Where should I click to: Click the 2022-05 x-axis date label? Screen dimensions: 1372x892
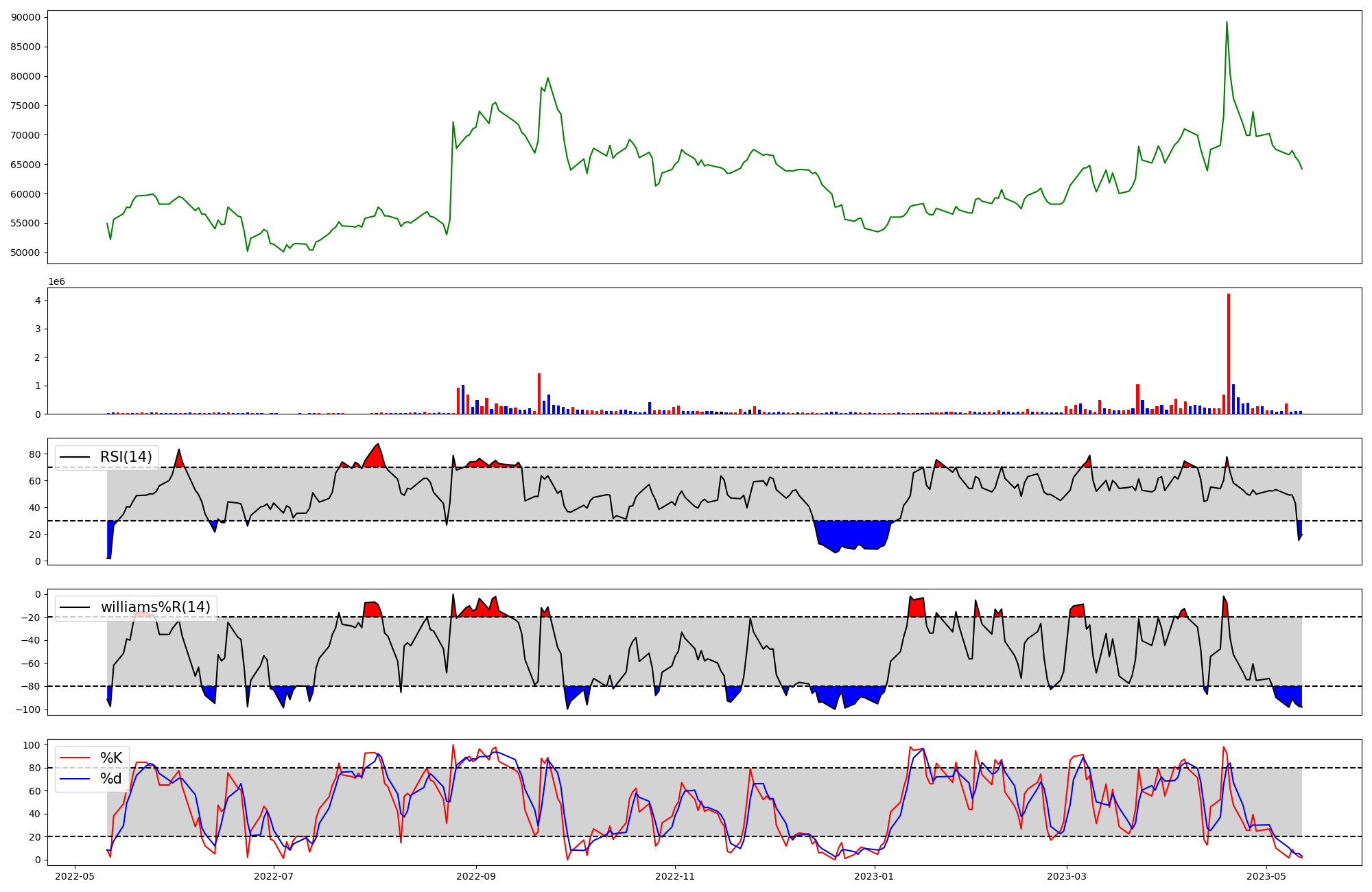(75, 876)
